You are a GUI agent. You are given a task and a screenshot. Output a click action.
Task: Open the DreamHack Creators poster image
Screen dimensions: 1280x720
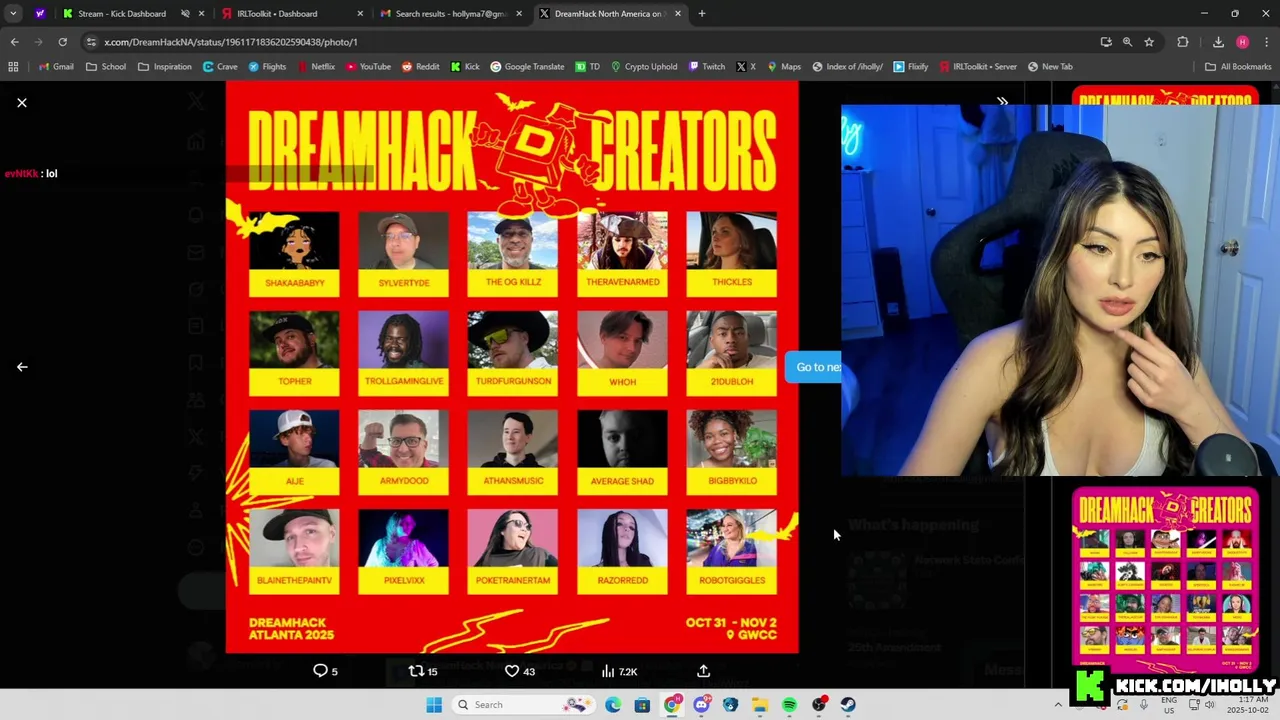pyautogui.click(x=512, y=367)
